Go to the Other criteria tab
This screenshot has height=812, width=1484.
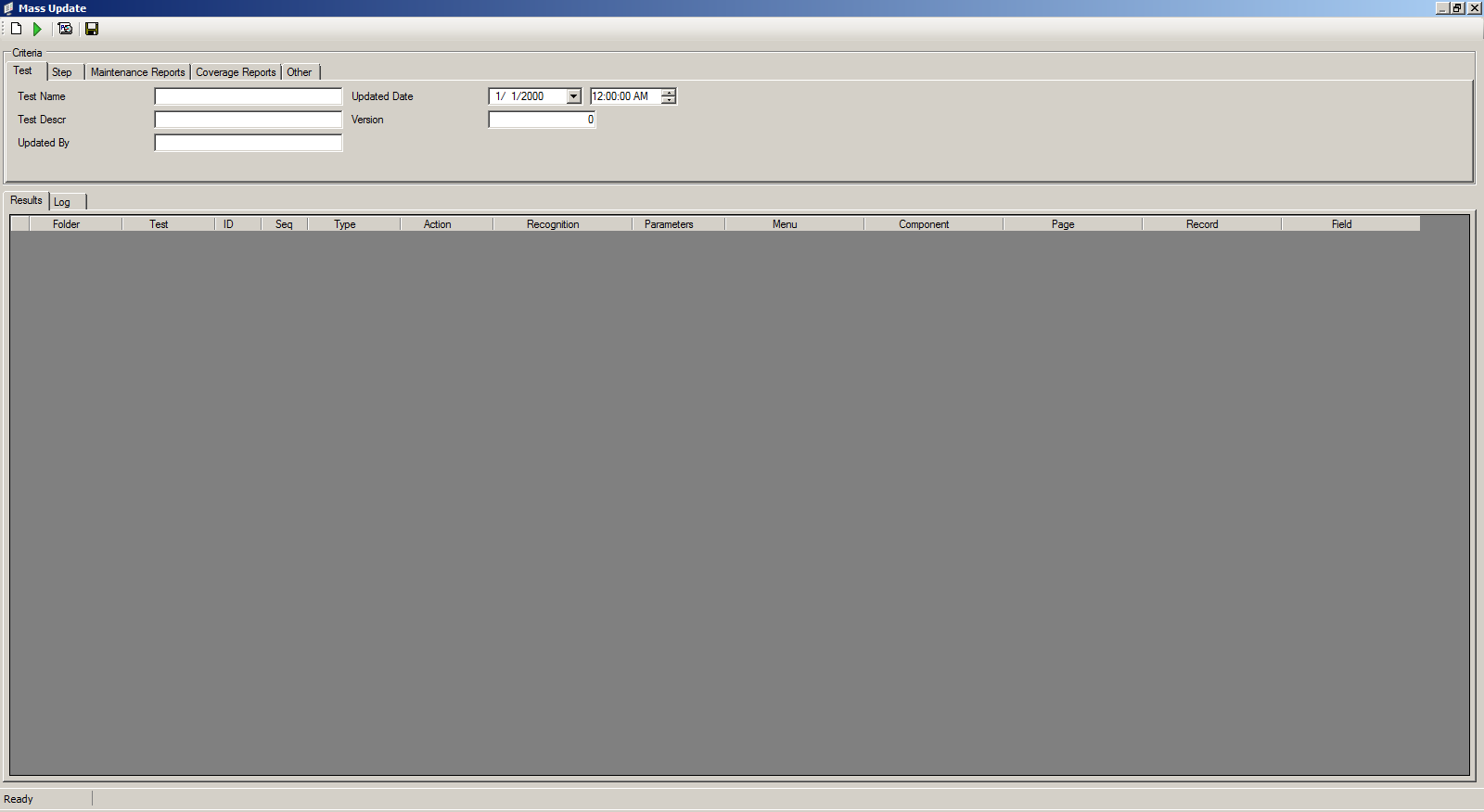pos(299,72)
